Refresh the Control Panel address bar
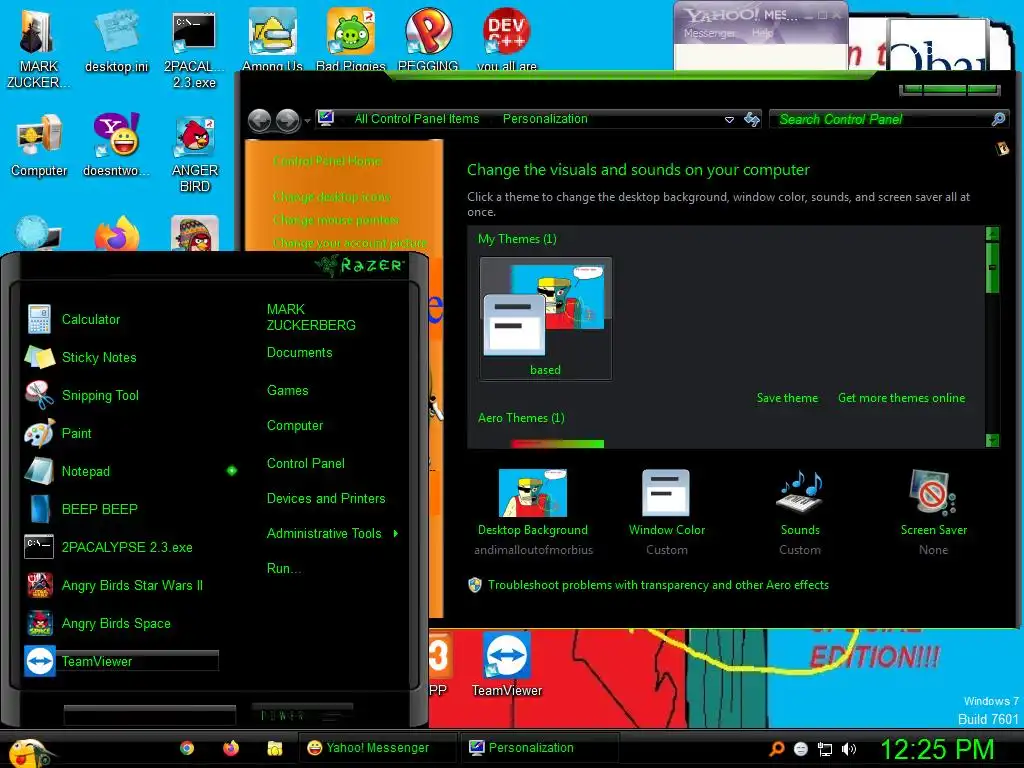The image size is (1024, 768). [752, 120]
